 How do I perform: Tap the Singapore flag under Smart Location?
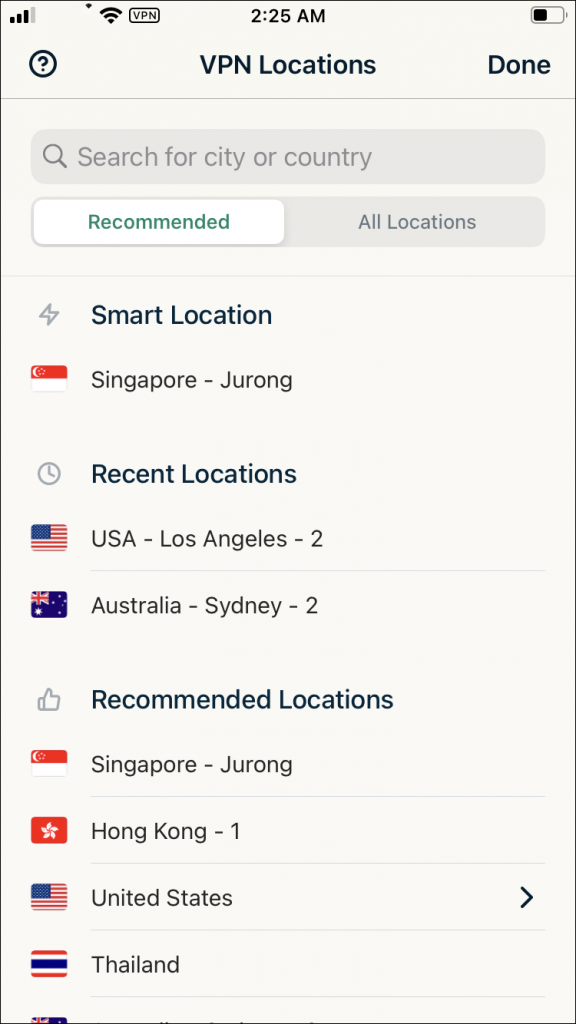[48, 379]
